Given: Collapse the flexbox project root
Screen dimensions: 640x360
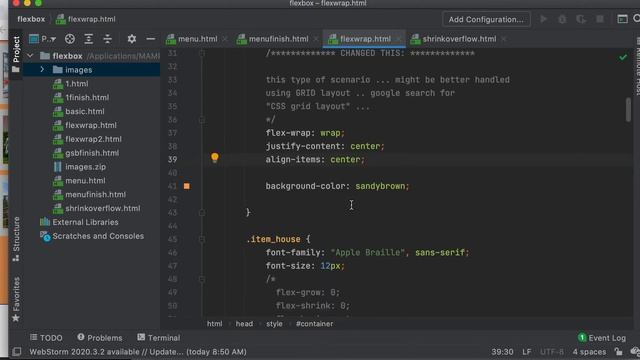Looking at the screenshot, I should coord(30,56).
